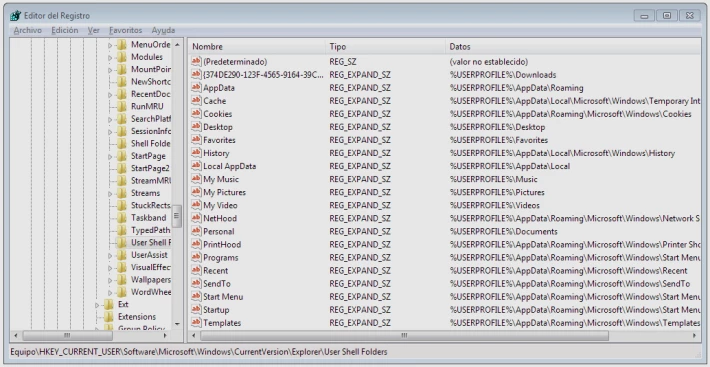710x367 pixels.
Task: Open the Edición menu
Action: (65, 30)
